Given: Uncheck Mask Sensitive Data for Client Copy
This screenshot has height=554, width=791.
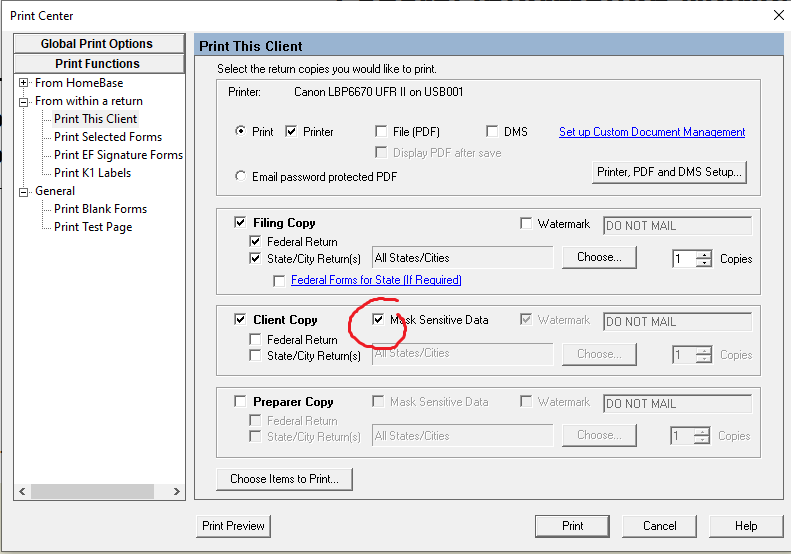Looking at the screenshot, I should coord(379,320).
